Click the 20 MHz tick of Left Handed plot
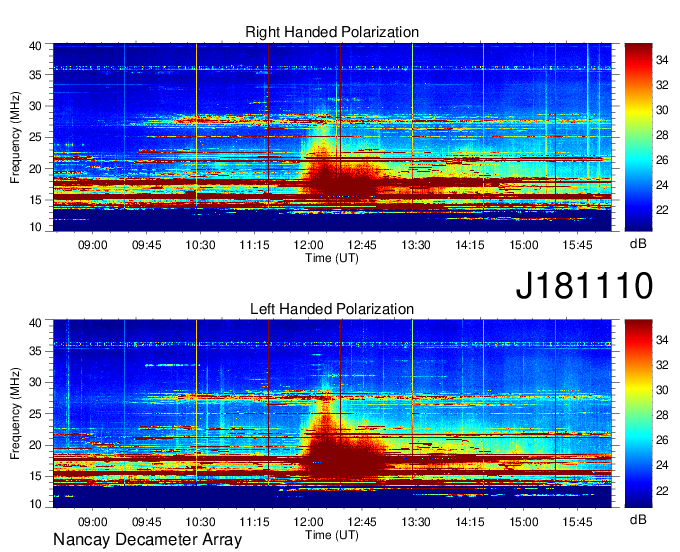Screen dimensions: 680x552 pos(35,445)
